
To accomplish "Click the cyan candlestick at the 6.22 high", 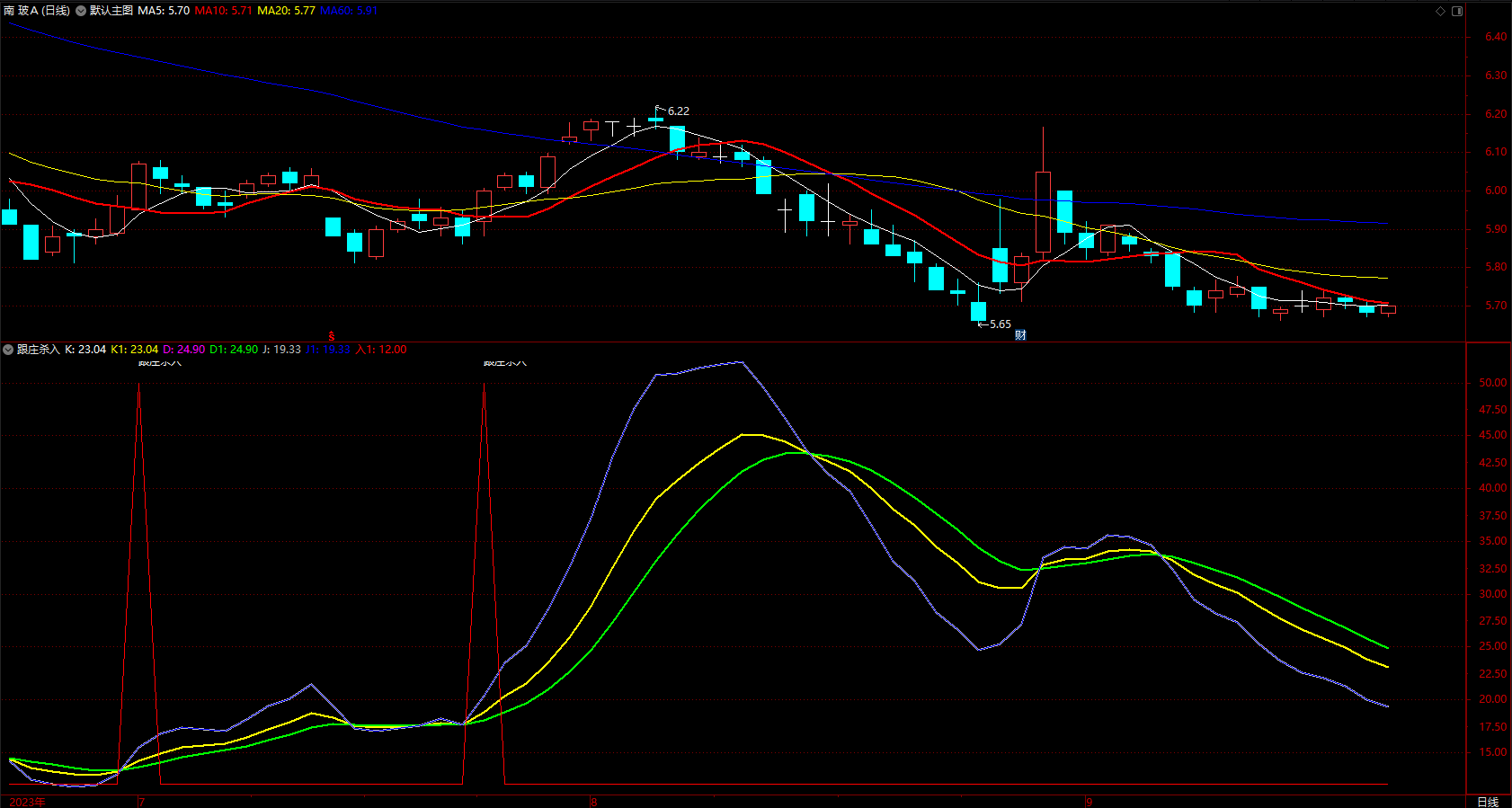I will tap(655, 118).
